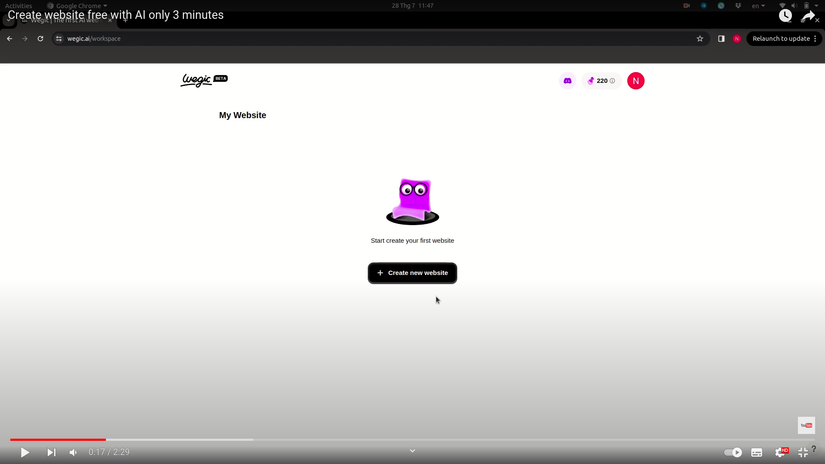Skip to next video
Image resolution: width=825 pixels, height=464 pixels.
click(51, 452)
